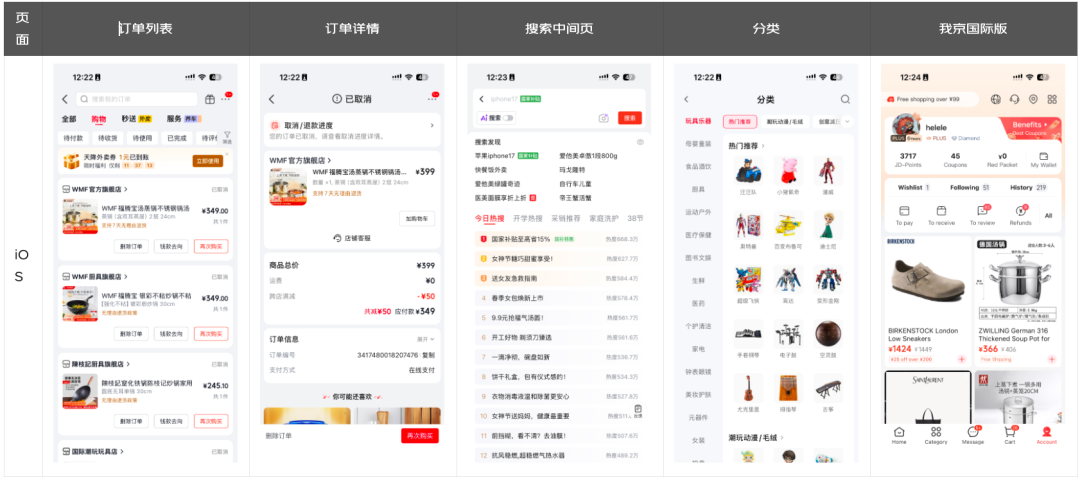1080x478 pixels.
Task: Switch to 秒送 orders tab
Action: click(x=136, y=119)
